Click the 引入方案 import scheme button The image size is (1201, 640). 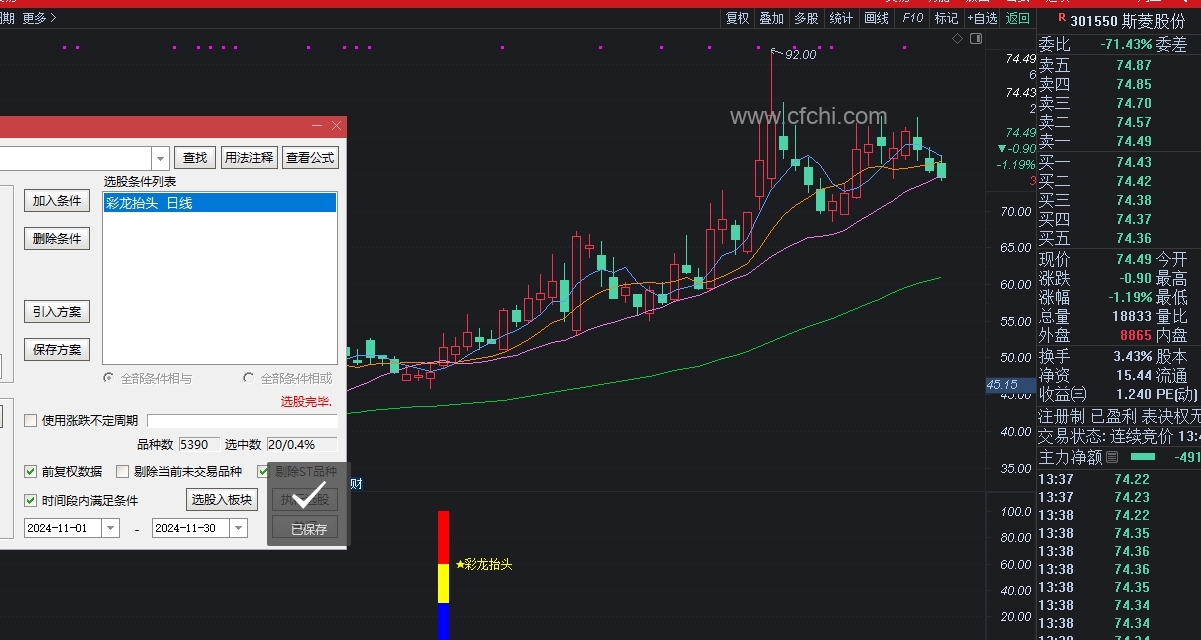[57, 312]
